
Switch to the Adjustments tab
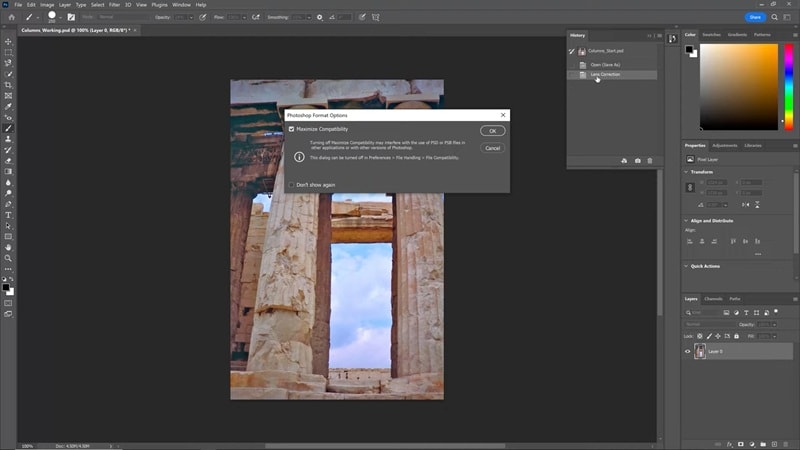click(x=724, y=145)
